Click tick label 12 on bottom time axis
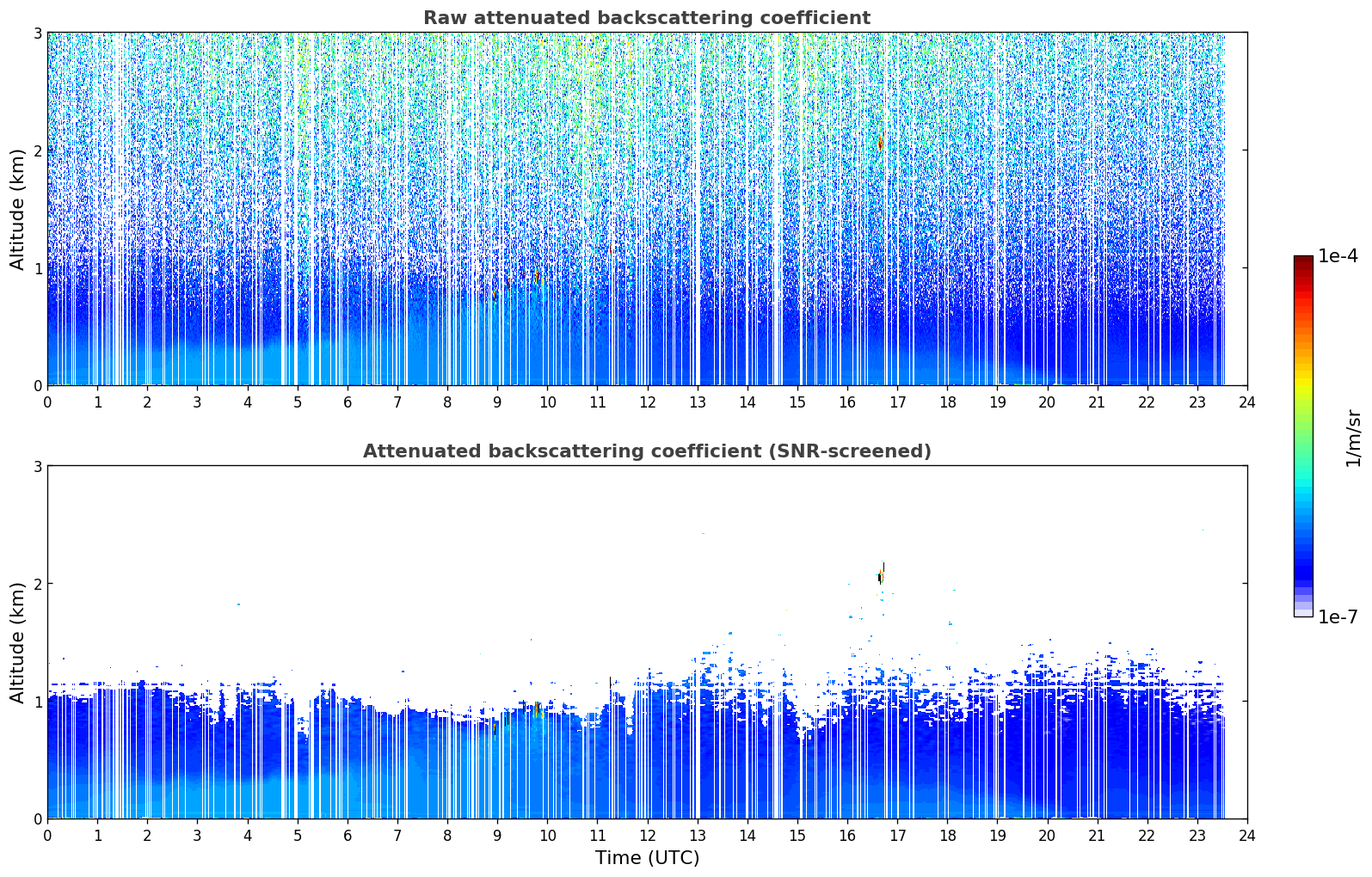Screen dimensions: 1372x877 647,836
